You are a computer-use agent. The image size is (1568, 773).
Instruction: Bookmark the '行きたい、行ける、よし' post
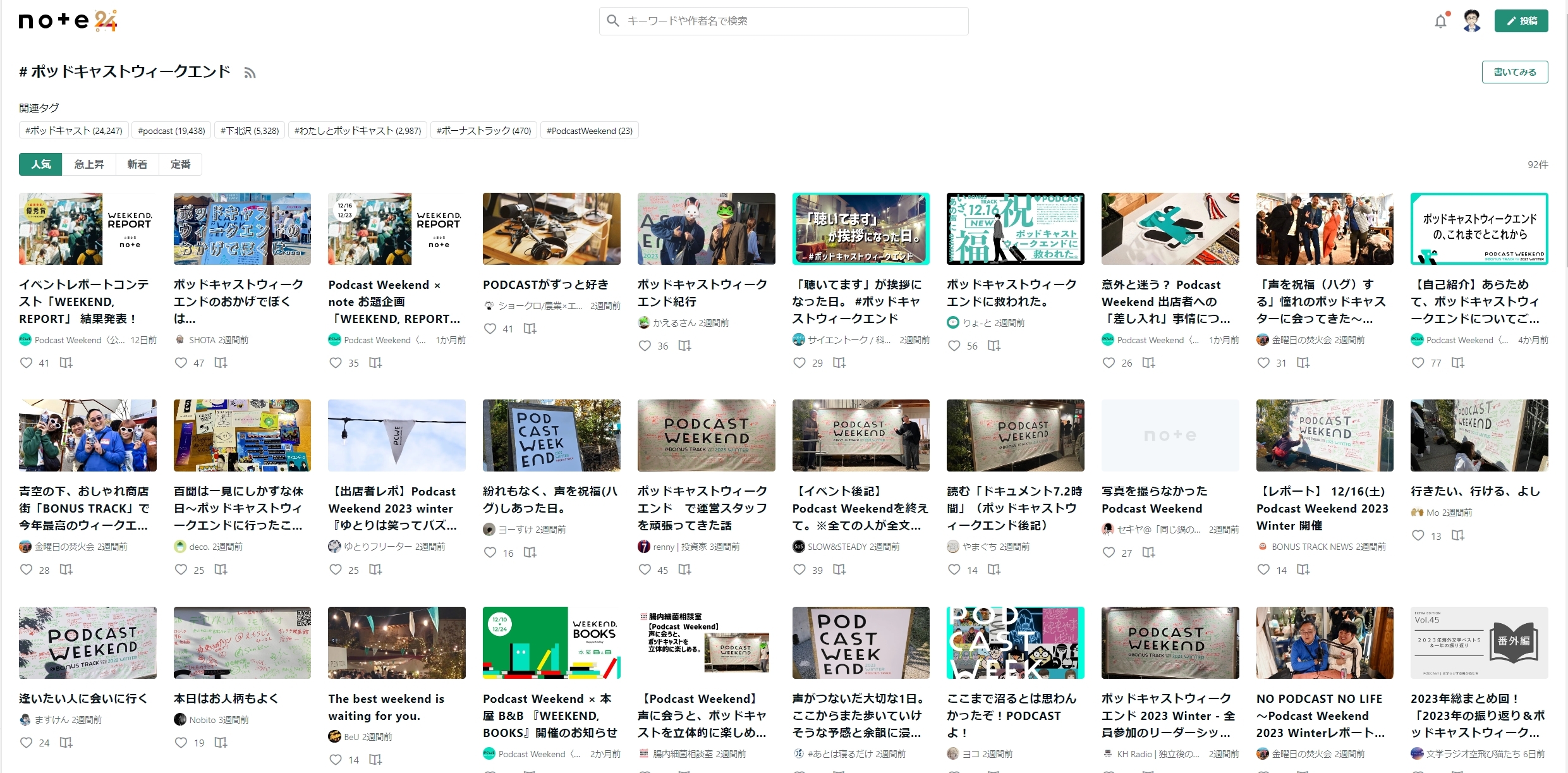(x=1457, y=535)
